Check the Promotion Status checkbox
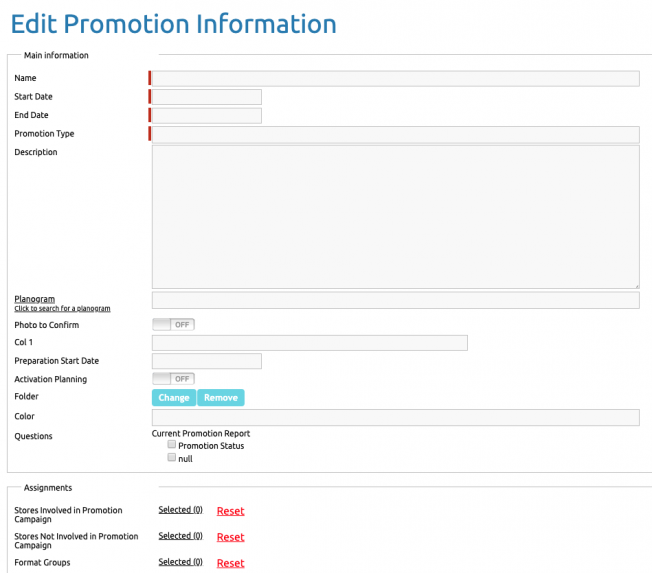This screenshot has width=652, height=573. (172, 445)
